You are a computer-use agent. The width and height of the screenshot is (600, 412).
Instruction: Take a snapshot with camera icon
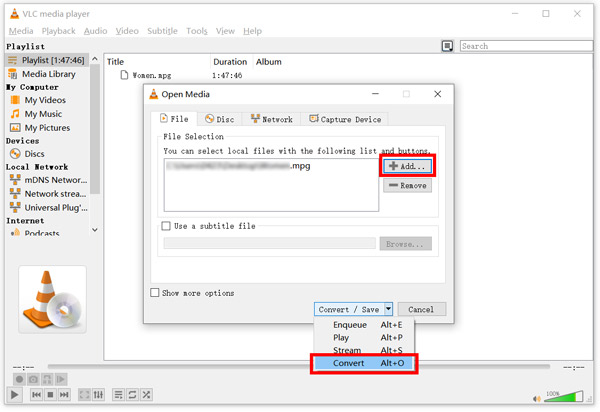tap(33, 379)
